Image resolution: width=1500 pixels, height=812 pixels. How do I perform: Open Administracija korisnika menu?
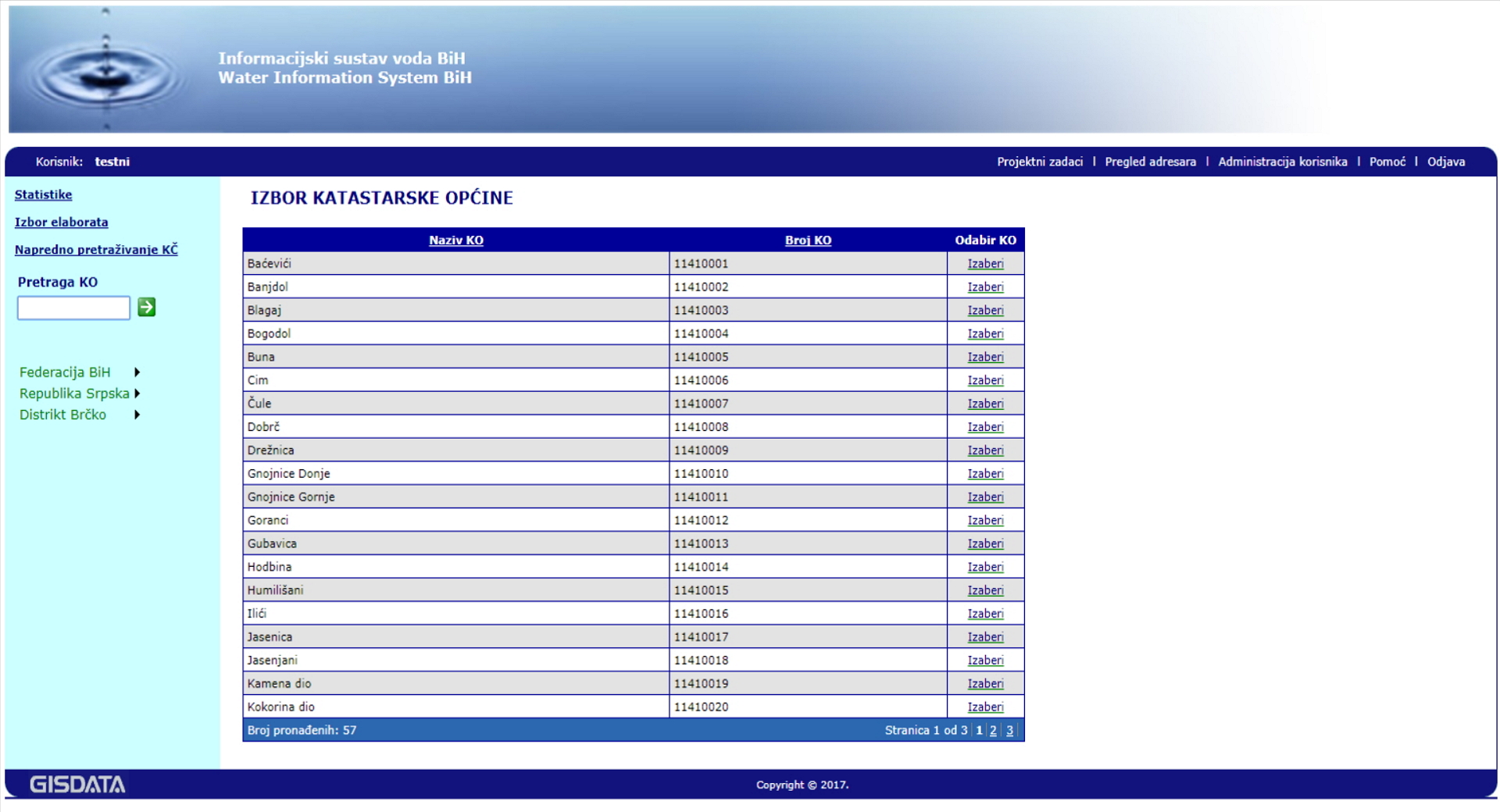click(x=1282, y=162)
